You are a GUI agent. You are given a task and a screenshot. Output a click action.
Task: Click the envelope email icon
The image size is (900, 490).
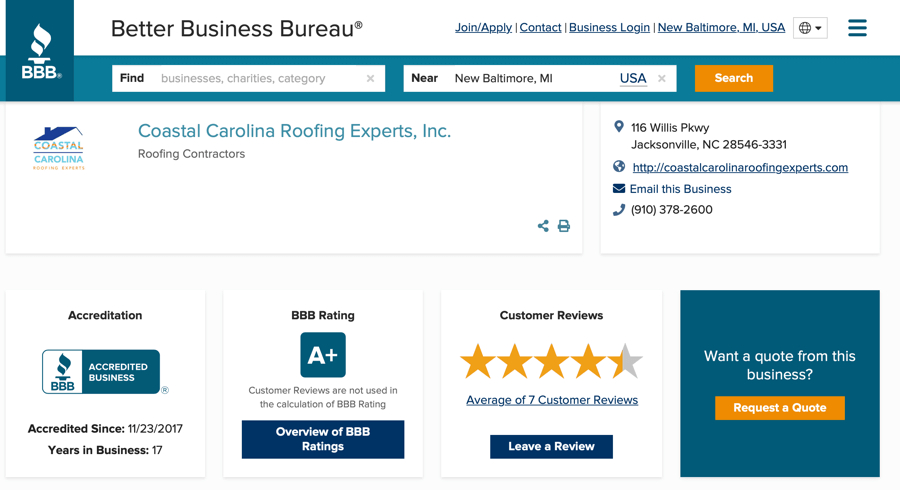[x=619, y=188]
